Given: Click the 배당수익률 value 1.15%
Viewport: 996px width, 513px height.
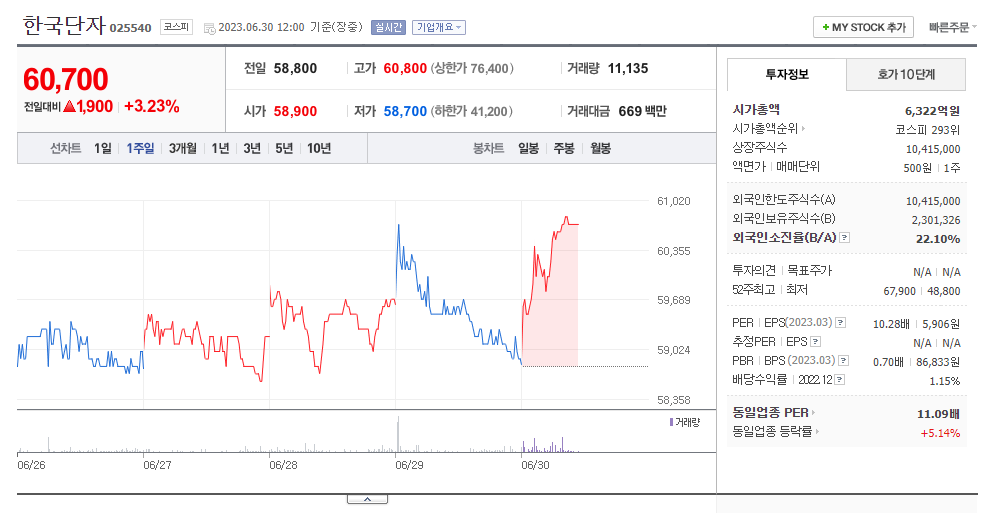Looking at the screenshot, I should click(x=945, y=381).
